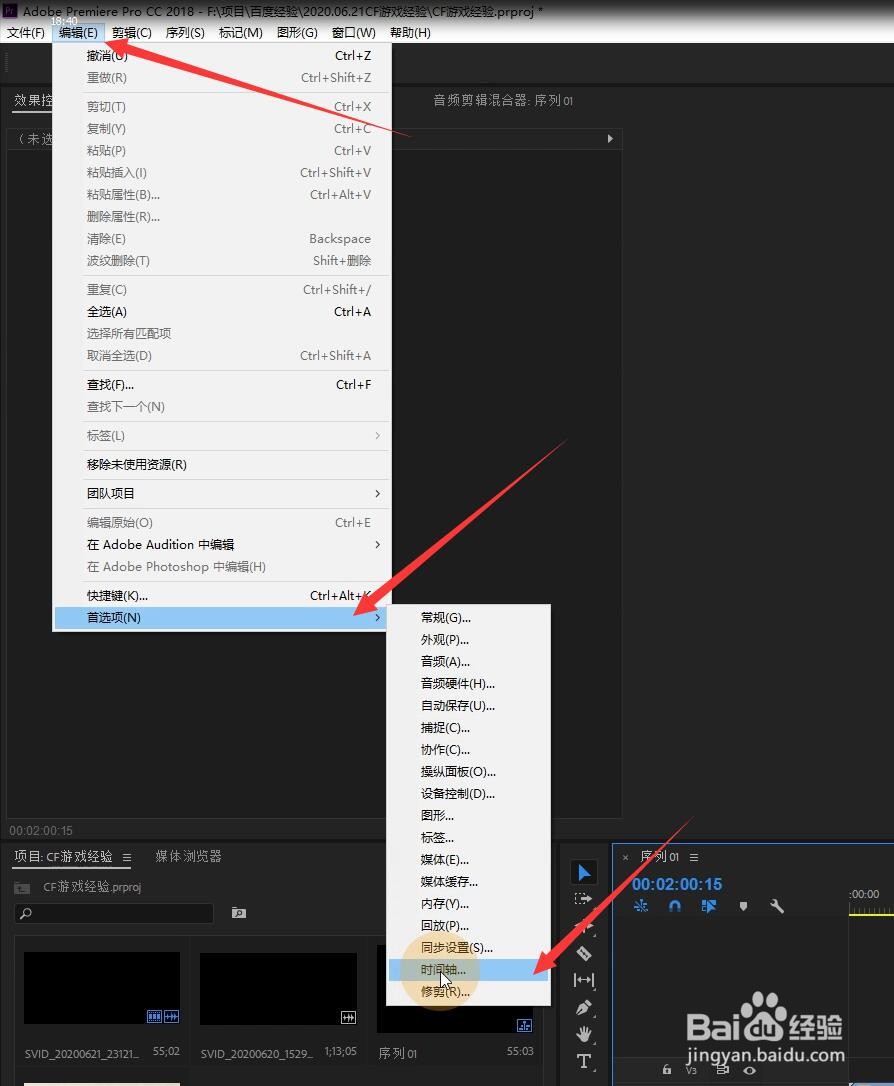Open 设备控制(D)... preferences

[x=468, y=794]
